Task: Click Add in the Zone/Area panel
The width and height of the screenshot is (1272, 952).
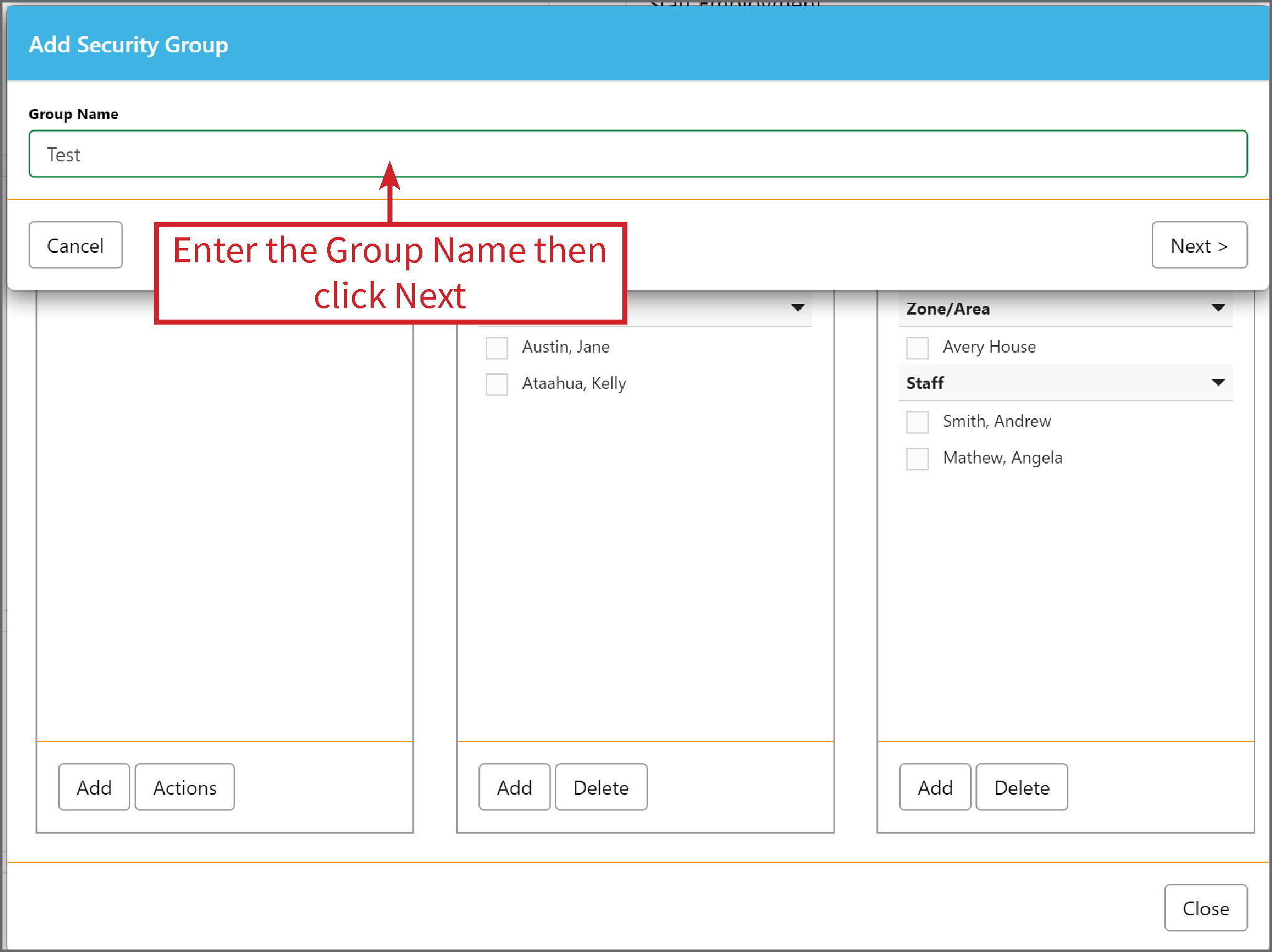Action: coord(934,787)
